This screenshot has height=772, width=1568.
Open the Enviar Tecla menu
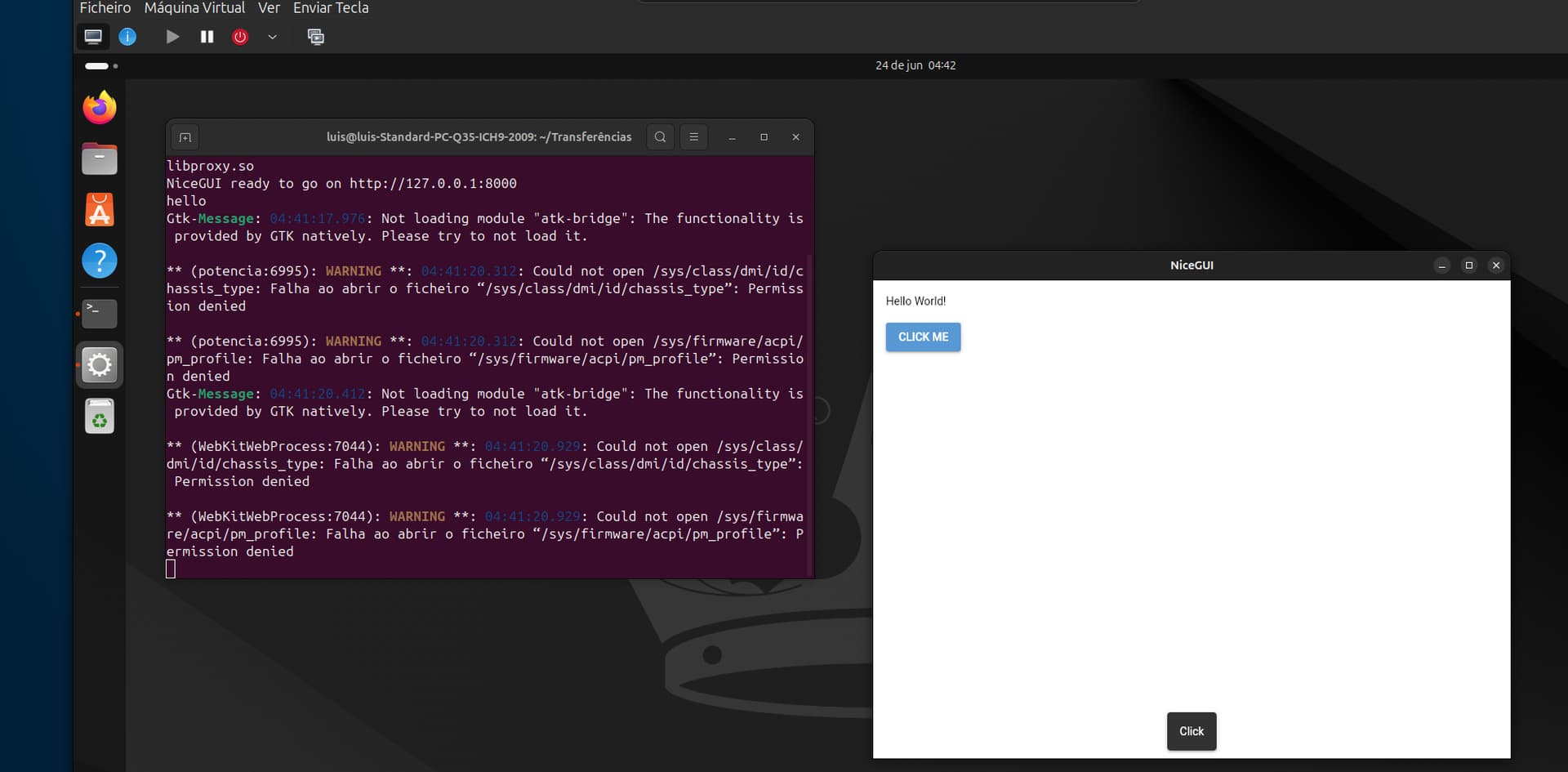tap(331, 8)
